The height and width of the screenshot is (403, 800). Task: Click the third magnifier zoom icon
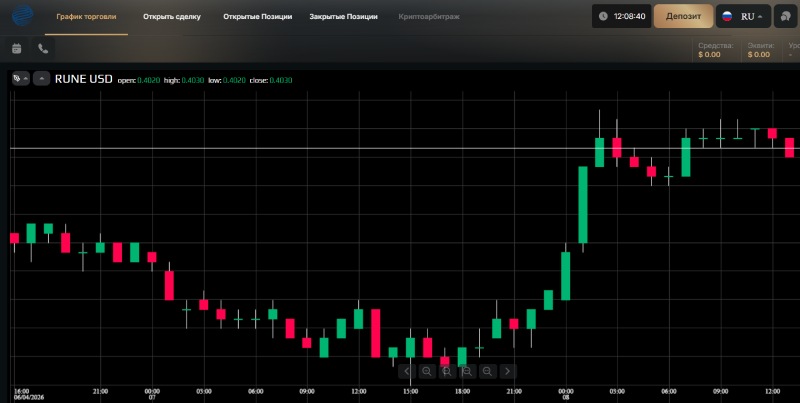coord(467,371)
